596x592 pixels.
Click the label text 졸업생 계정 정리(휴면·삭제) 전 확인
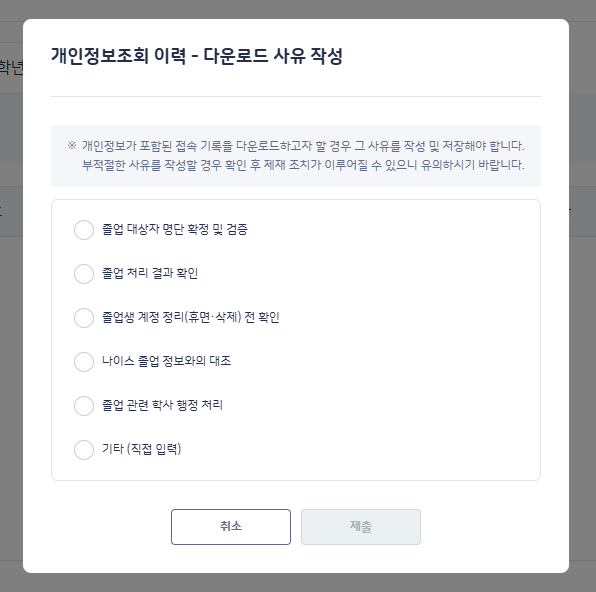coord(191,317)
